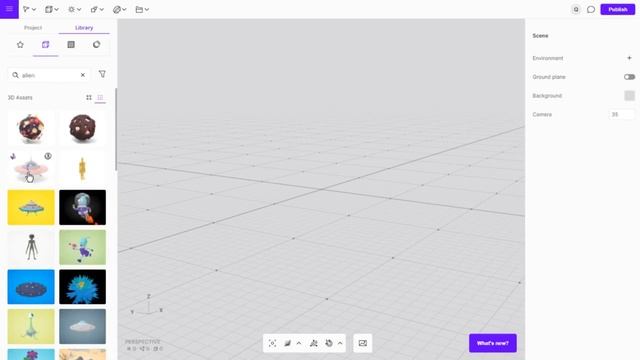Open the selection tool dropdown arrow
640x360 pixels.
click(x=34, y=9)
